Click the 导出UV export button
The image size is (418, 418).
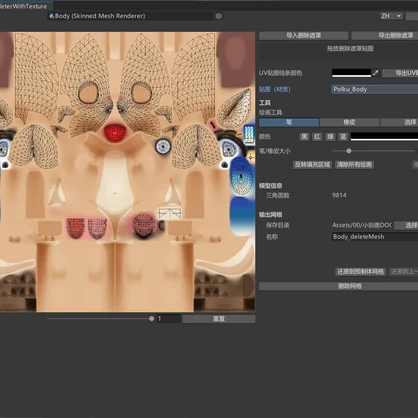pyautogui.click(x=400, y=73)
